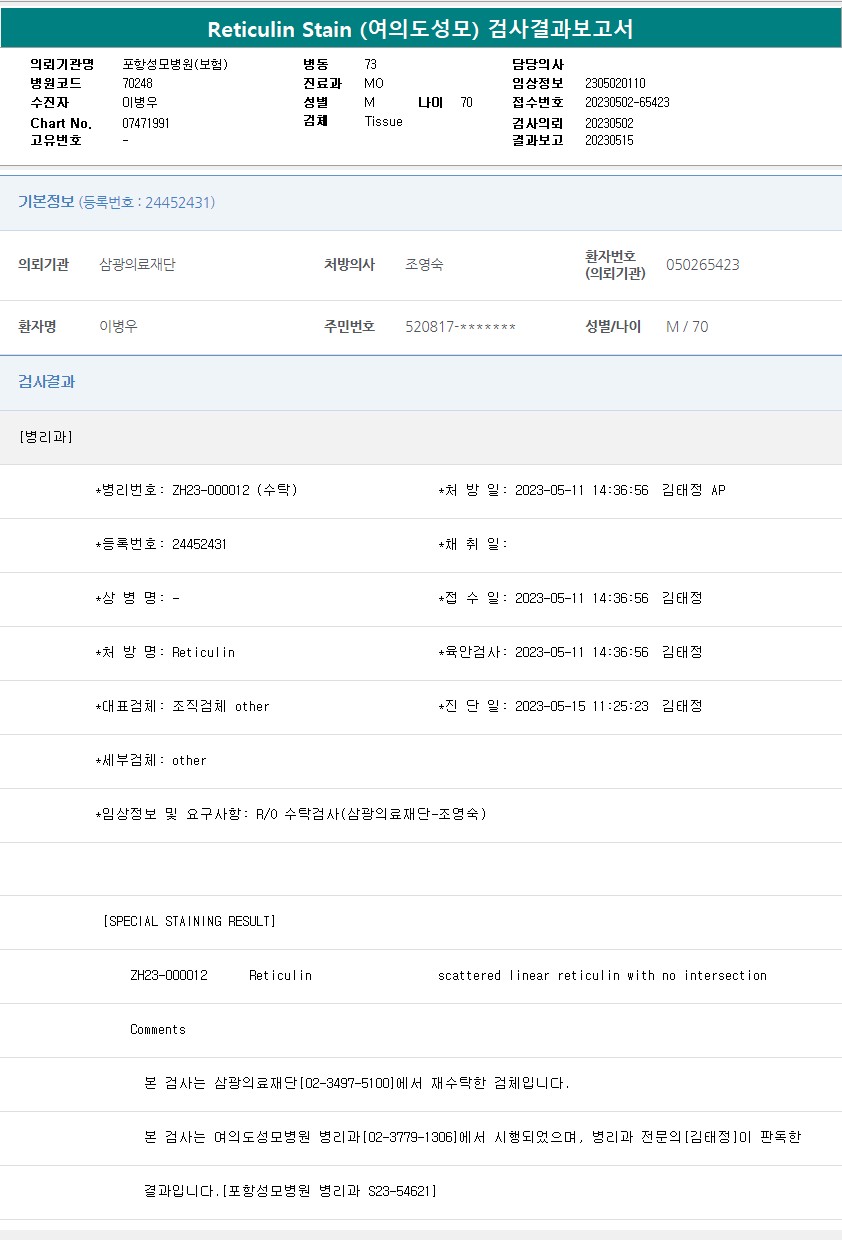
Task: Click the reception number 20230502-65423
Action: pyautogui.click(x=627, y=102)
